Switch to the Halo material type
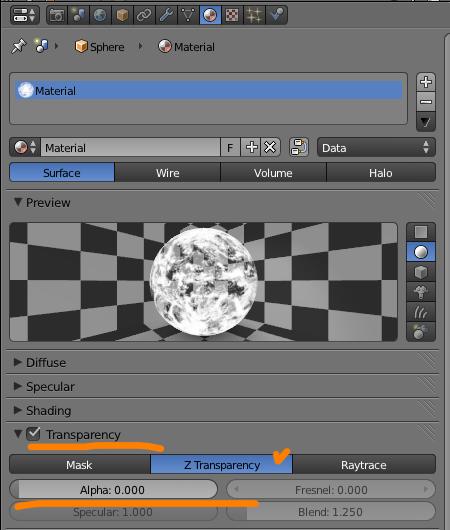The image size is (450, 530). pos(381,173)
